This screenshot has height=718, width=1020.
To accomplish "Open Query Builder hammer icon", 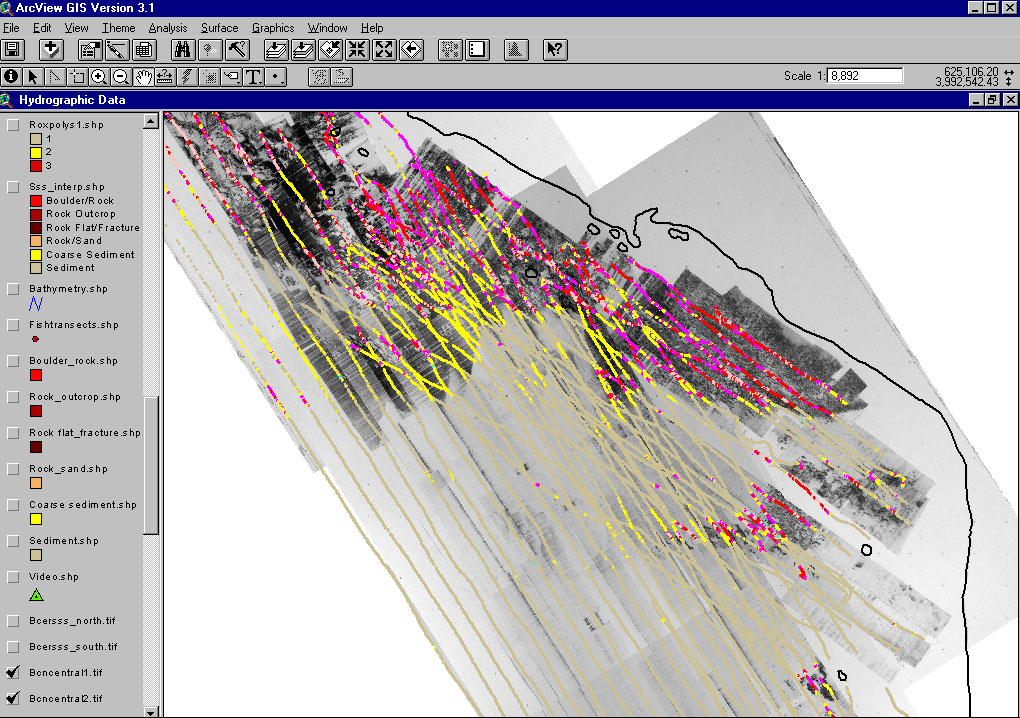I will 238,49.
